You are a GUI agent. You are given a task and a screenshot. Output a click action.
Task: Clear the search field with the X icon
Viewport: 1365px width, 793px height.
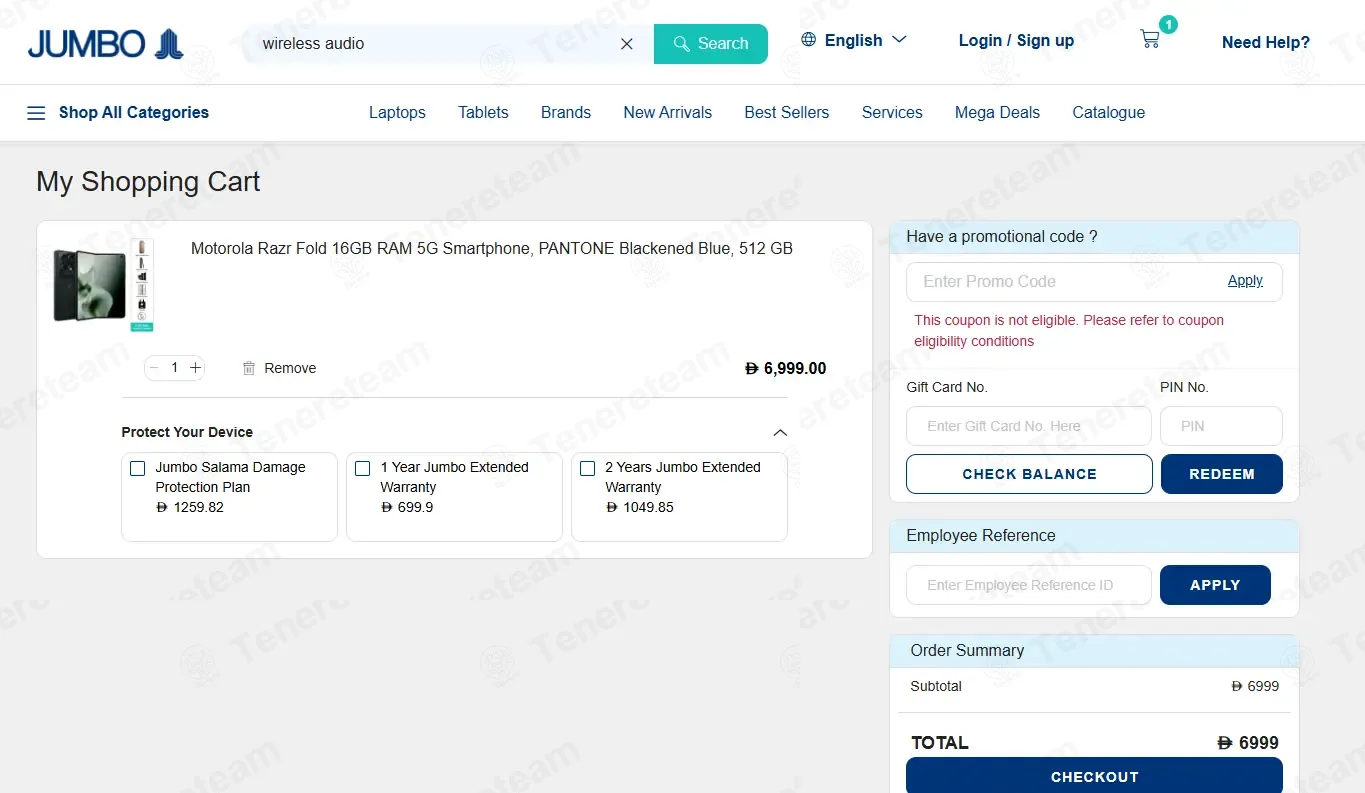627,44
